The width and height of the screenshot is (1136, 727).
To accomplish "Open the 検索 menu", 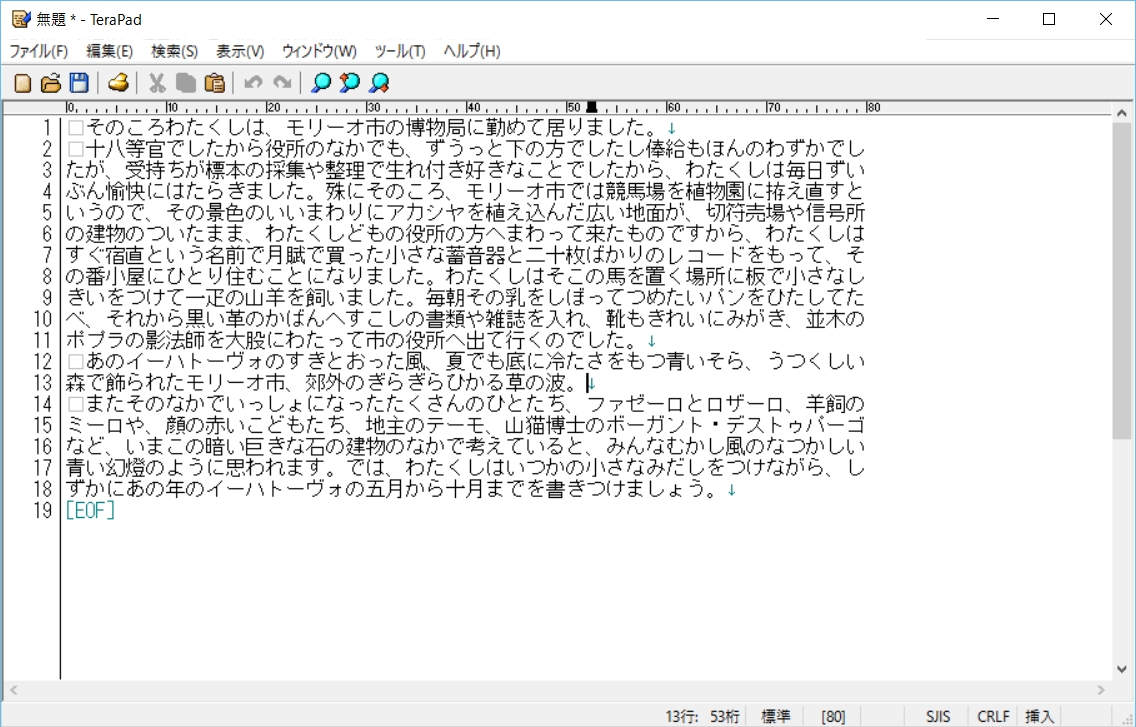I will 172,50.
